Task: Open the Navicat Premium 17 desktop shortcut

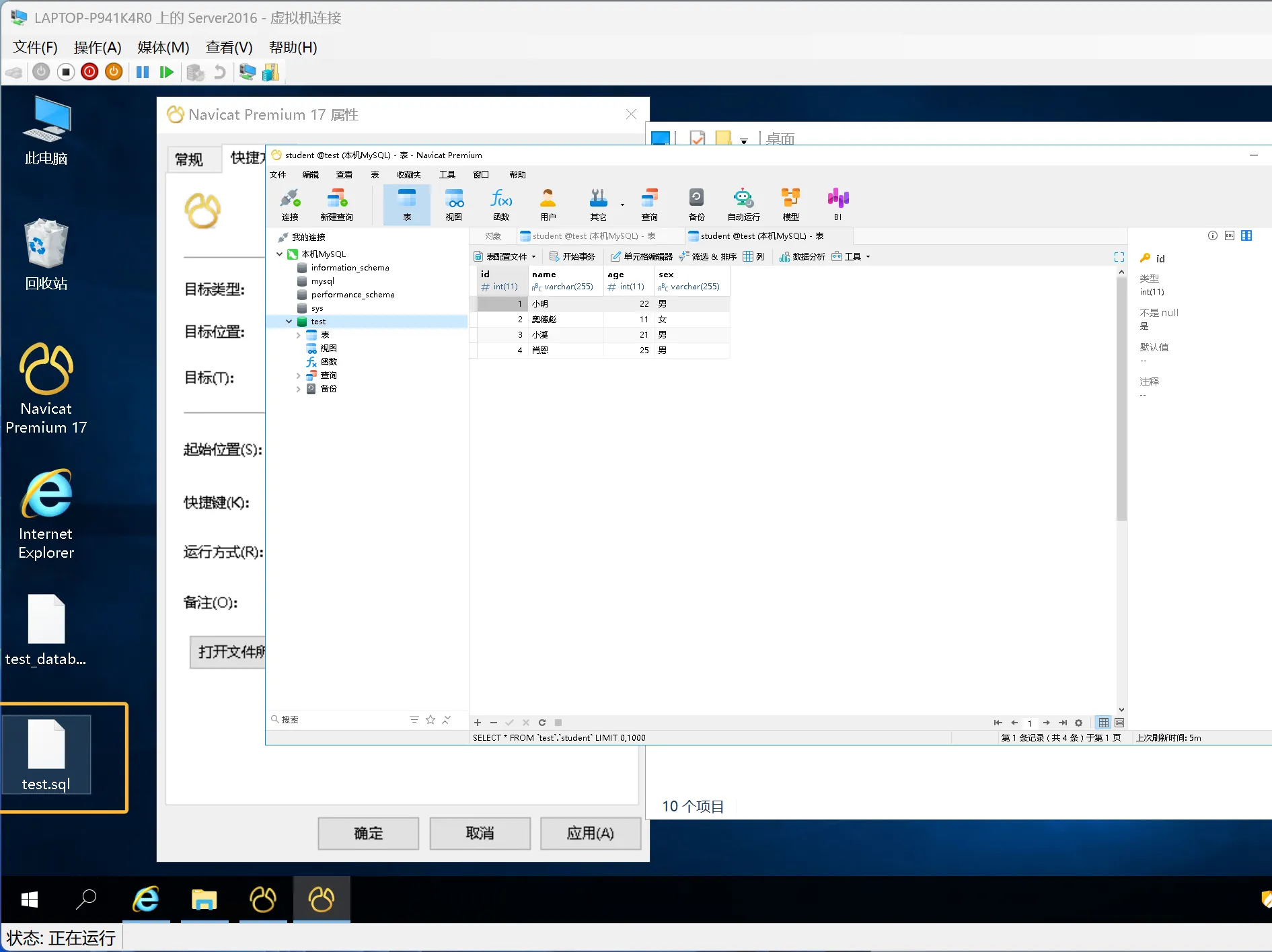Action: click(46, 389)
